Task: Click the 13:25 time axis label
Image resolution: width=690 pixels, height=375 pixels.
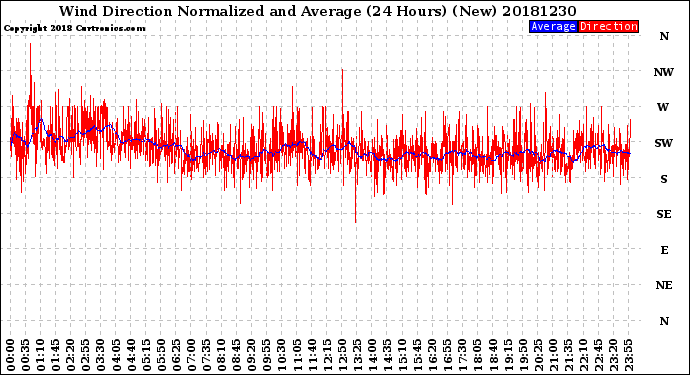Action: pos(357,355)
